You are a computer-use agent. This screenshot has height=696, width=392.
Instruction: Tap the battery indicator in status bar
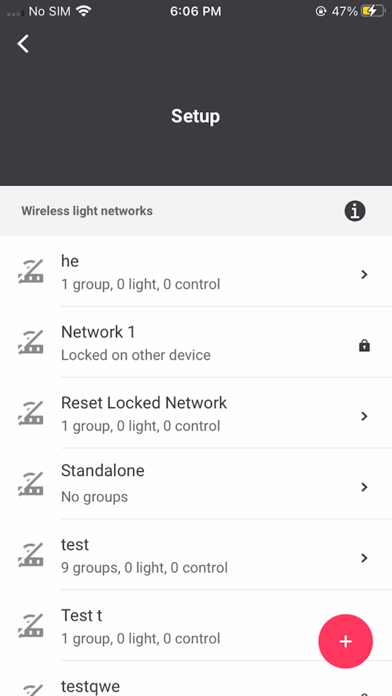tap(372, 11)
